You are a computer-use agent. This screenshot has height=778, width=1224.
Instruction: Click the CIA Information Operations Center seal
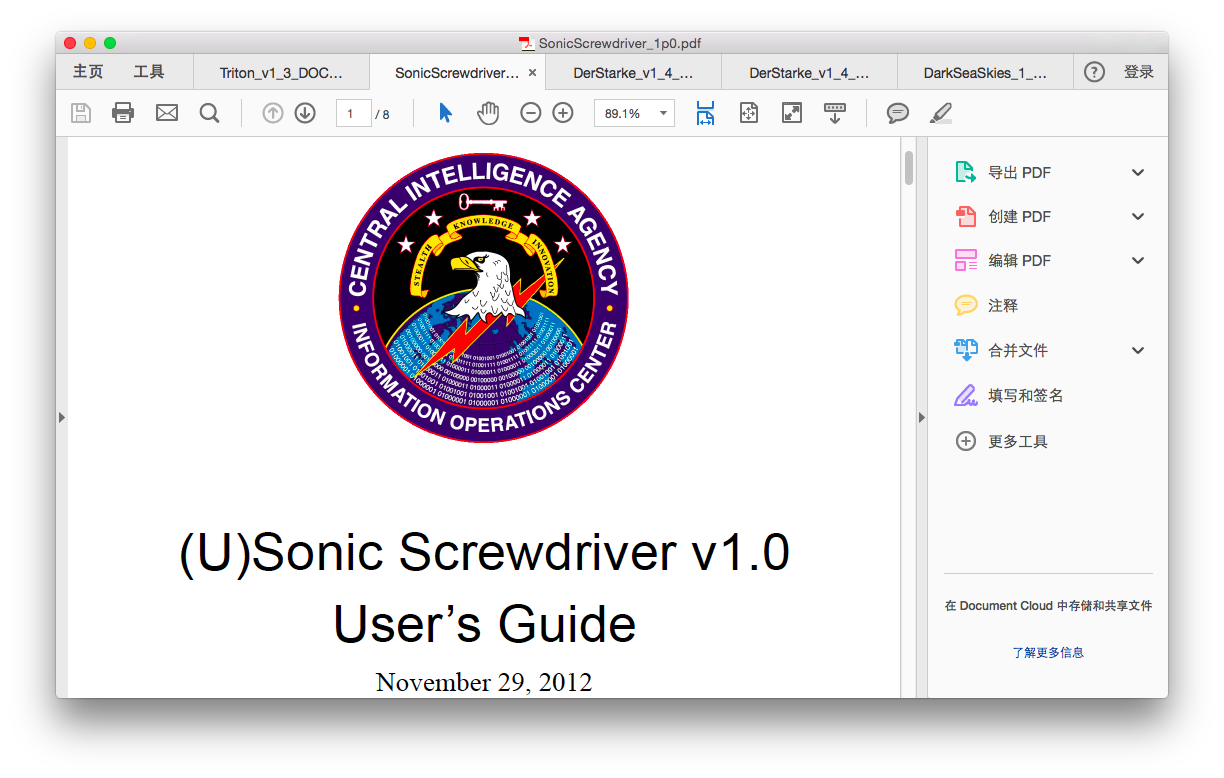click(x=484, y=298)
